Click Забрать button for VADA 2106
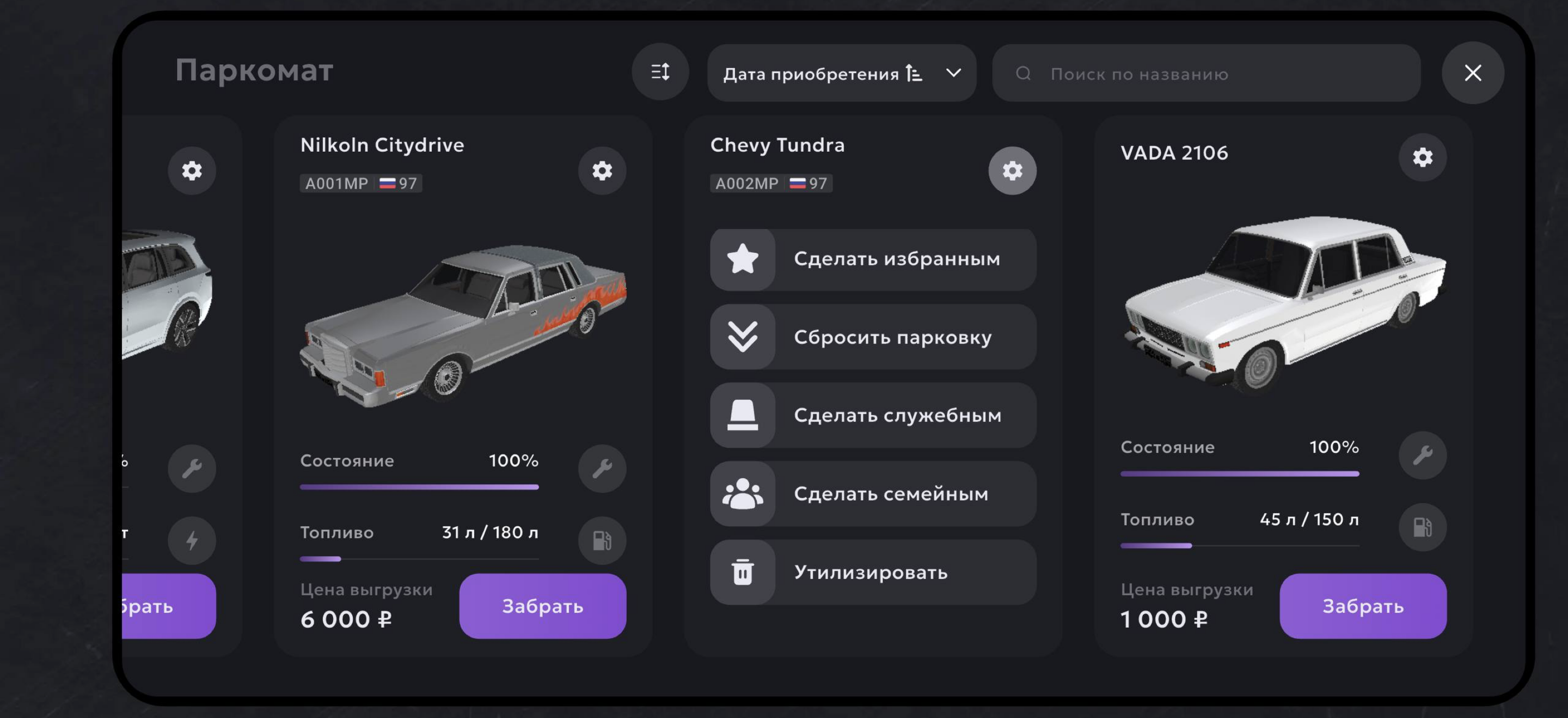This screenshot has height=718, width=1568. 1363,606
